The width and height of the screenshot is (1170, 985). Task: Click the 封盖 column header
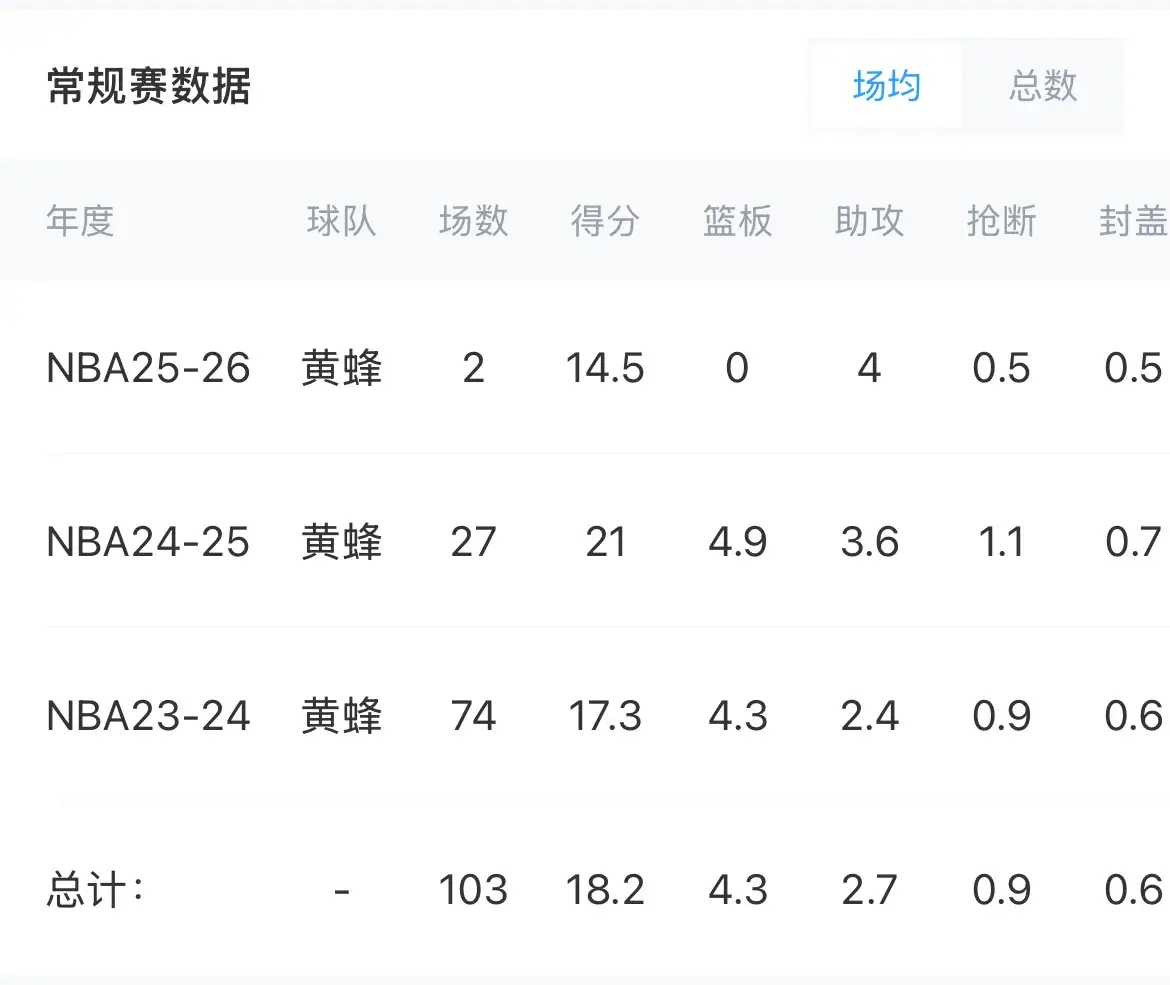(1132, 220)
